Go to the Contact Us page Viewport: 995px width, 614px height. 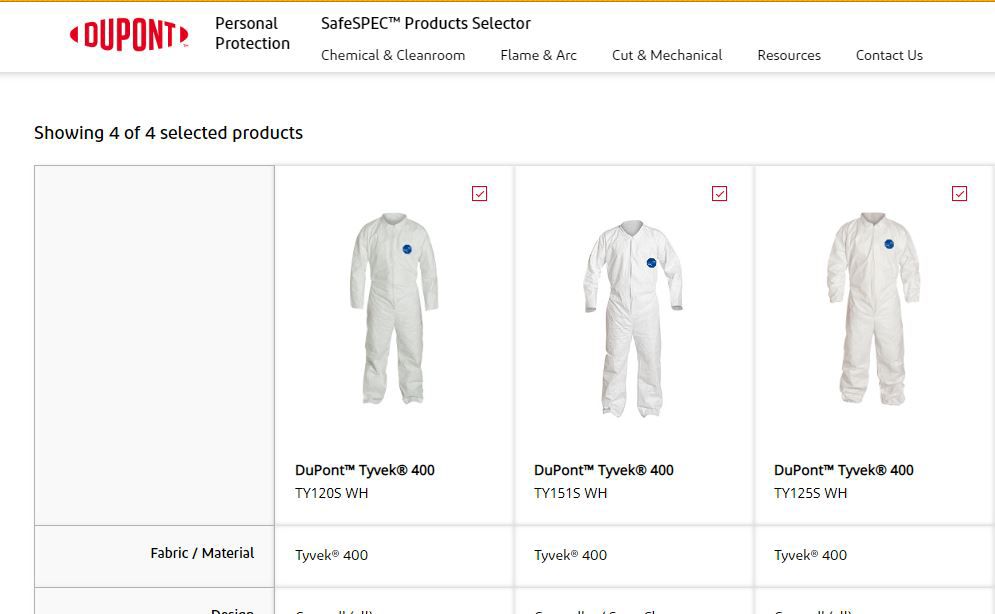pos(889,55)
